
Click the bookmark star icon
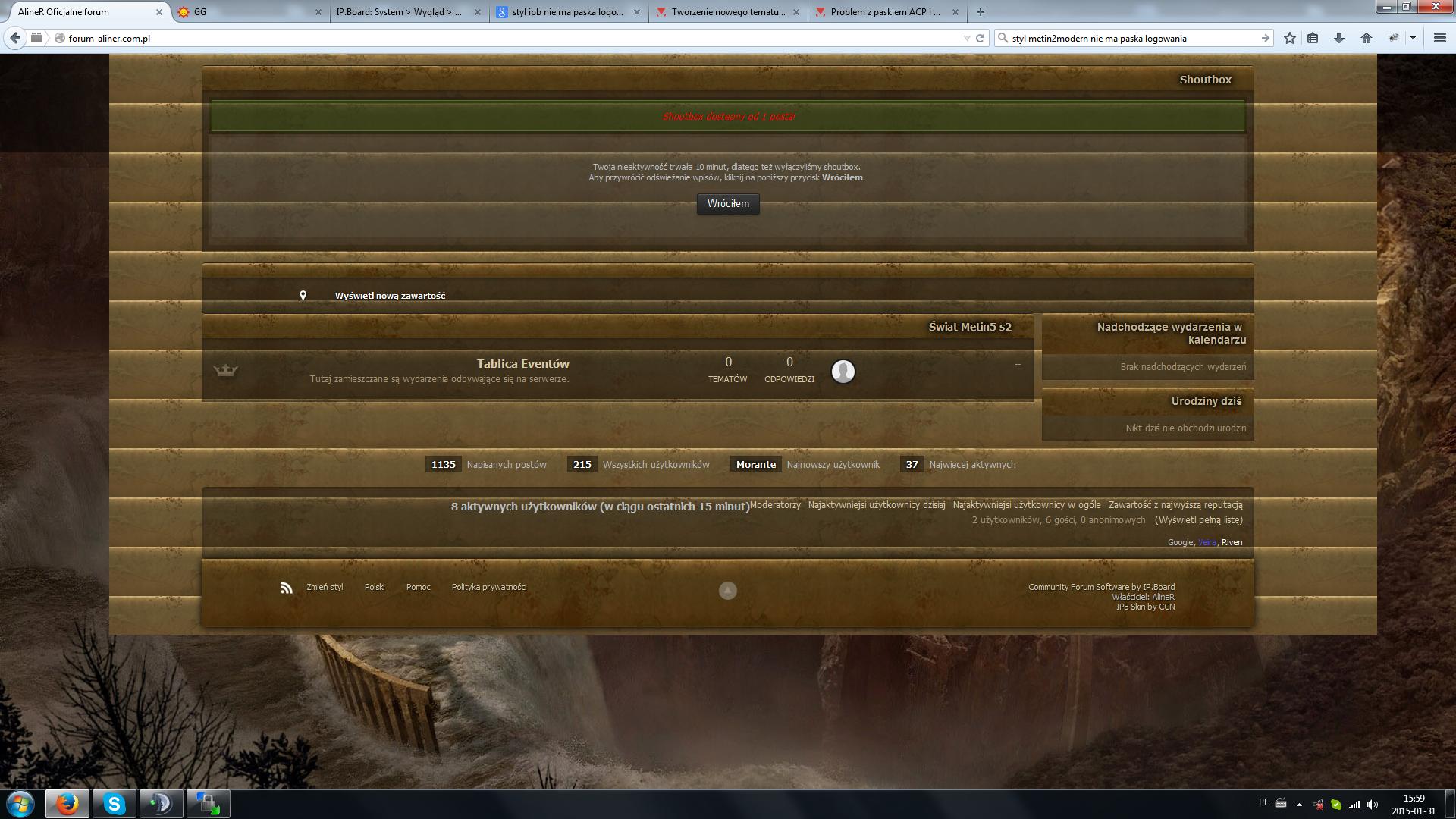(1289, 38)
